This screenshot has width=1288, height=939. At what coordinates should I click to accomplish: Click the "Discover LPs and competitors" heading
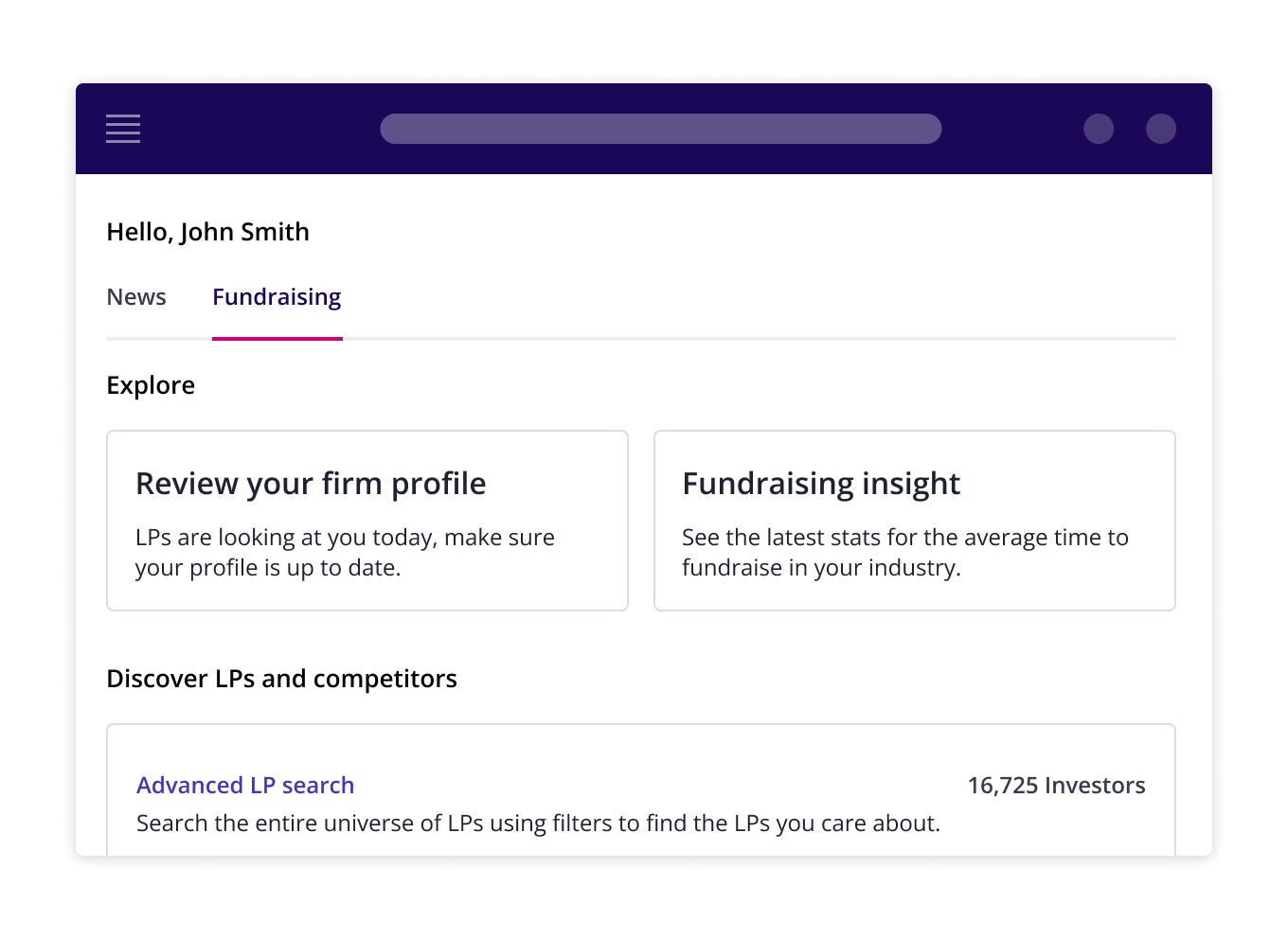(x=281, y=678)
